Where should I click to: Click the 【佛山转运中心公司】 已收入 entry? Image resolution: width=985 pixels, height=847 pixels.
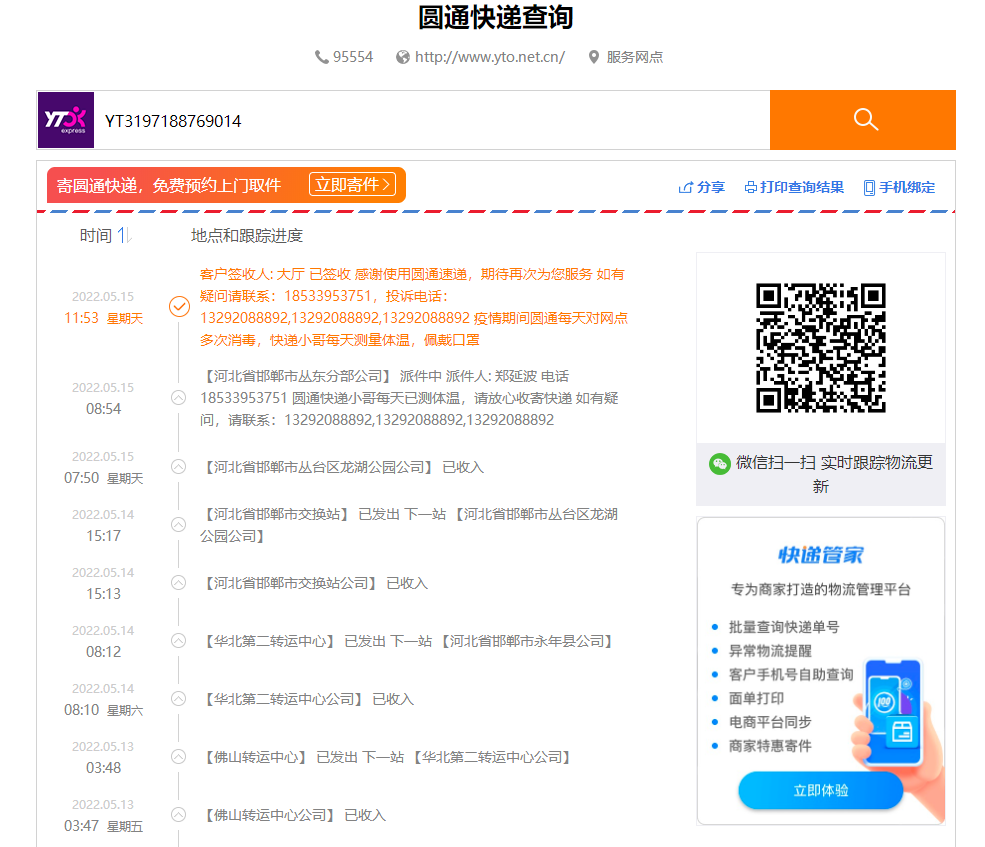tap(293, 815)
